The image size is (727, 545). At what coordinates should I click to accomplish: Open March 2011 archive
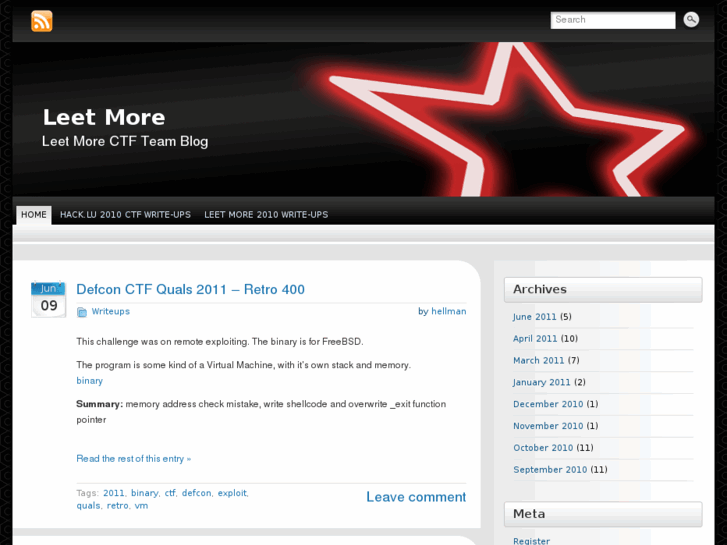coord(538,360)
